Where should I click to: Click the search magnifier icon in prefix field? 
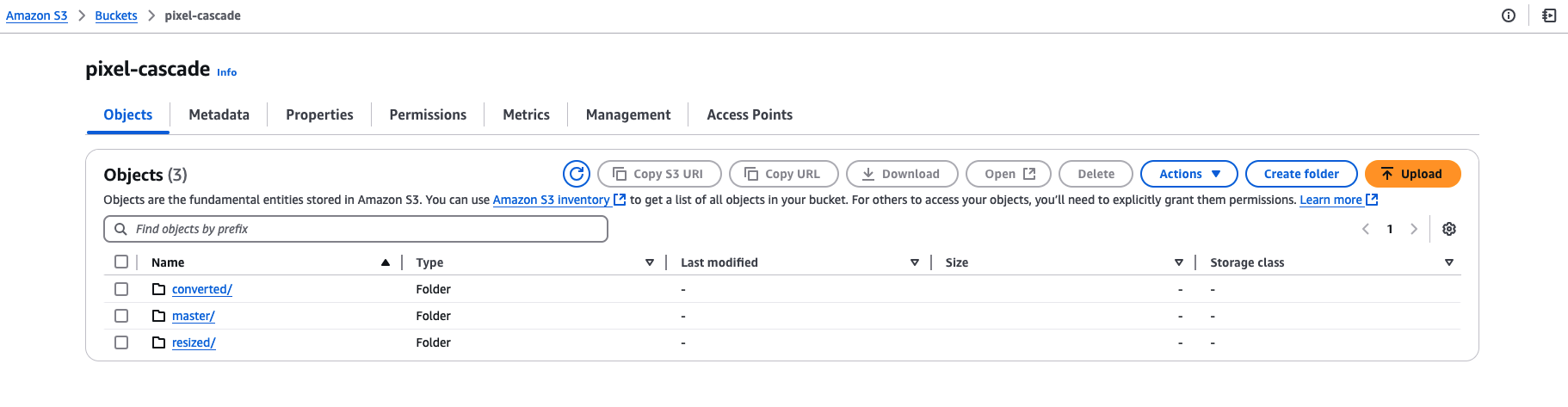[x=120, y=229]
